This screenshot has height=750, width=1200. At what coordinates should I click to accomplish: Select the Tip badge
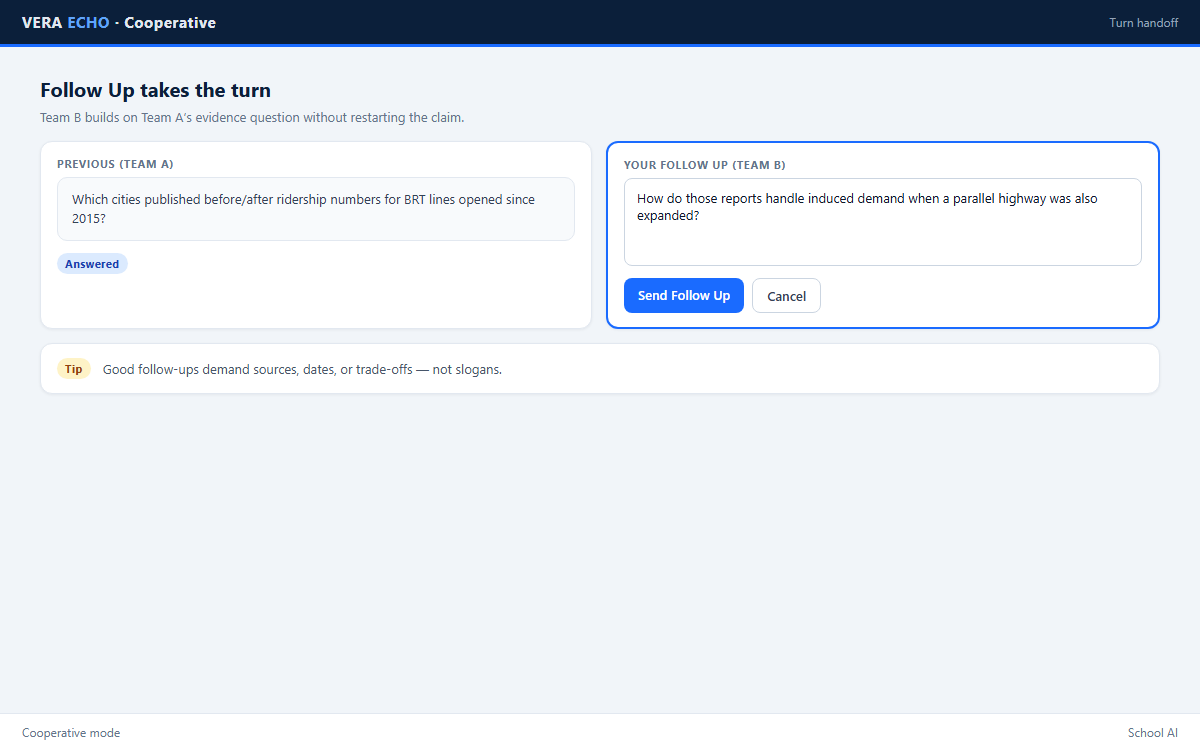click(74, 369)
